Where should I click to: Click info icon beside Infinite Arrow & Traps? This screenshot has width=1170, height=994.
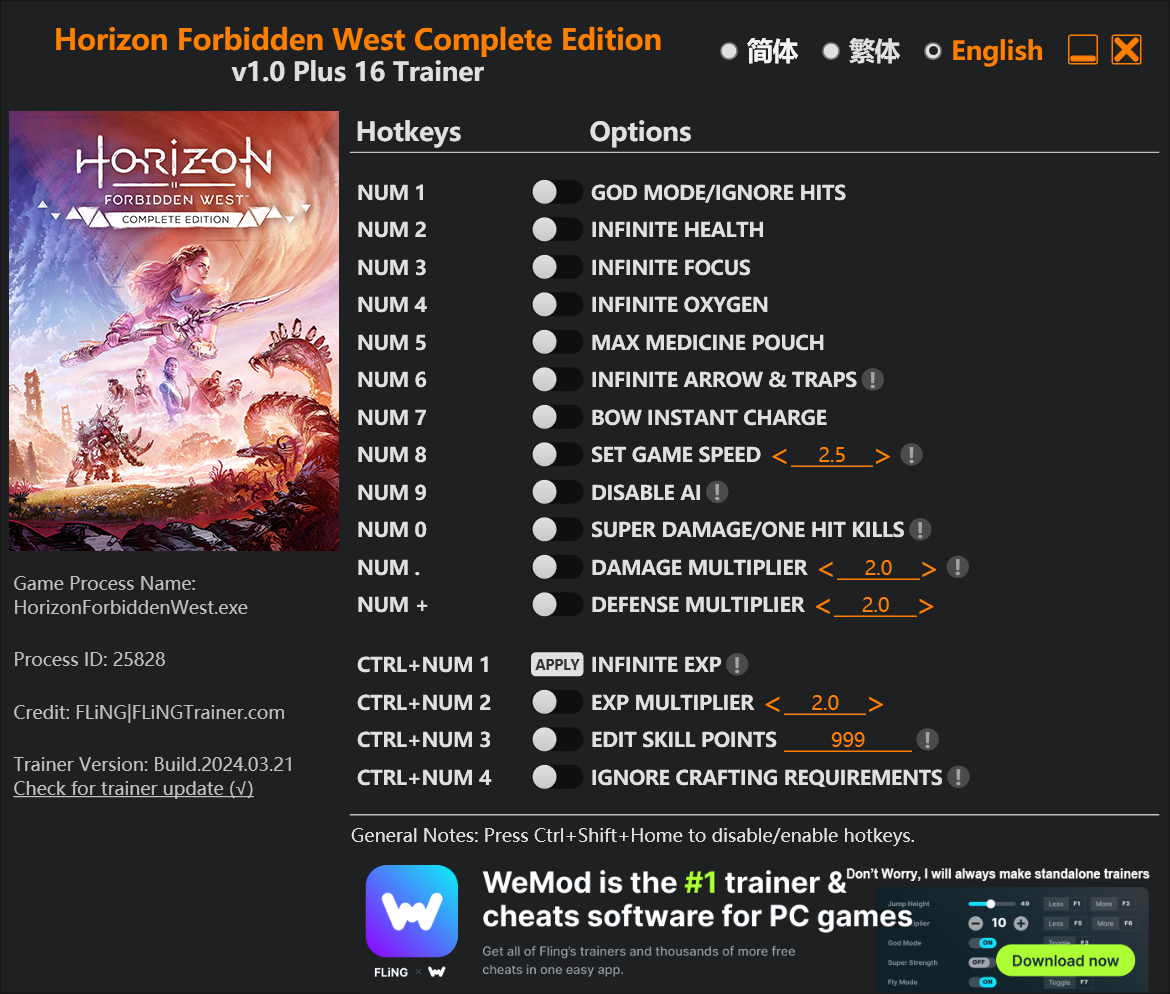coord(872,380)
